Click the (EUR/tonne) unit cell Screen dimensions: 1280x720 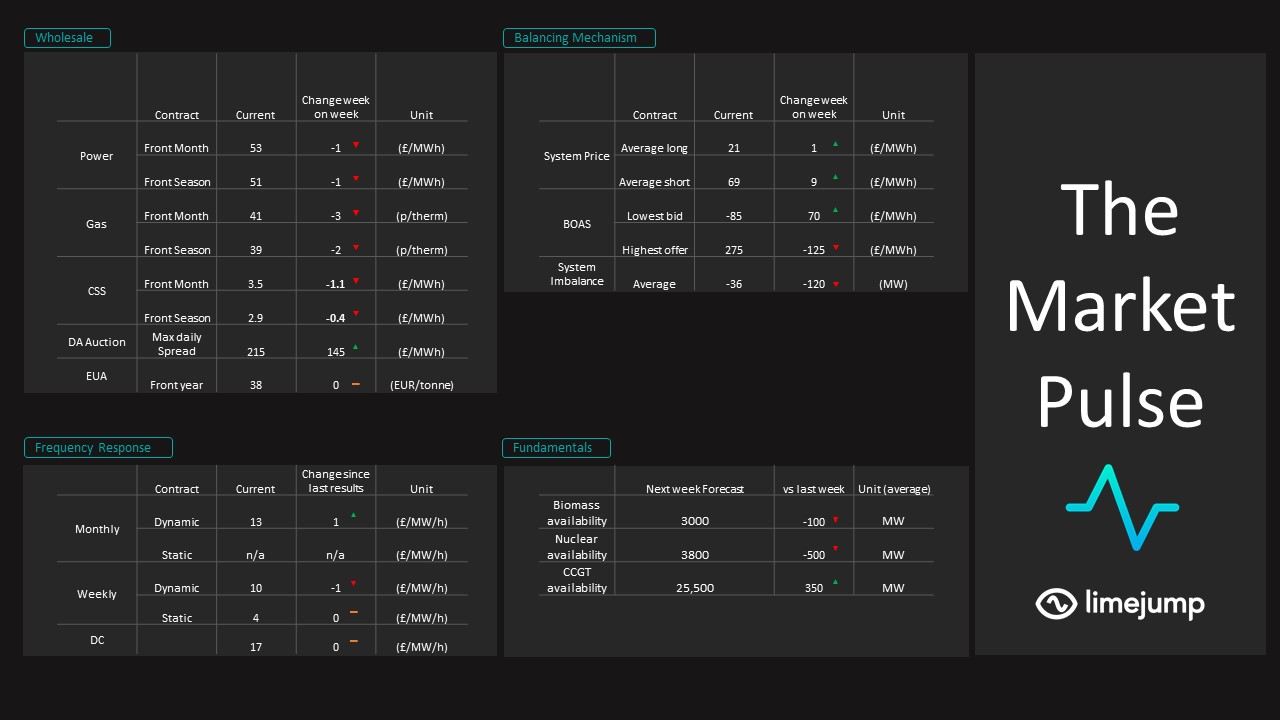point(422,385)
